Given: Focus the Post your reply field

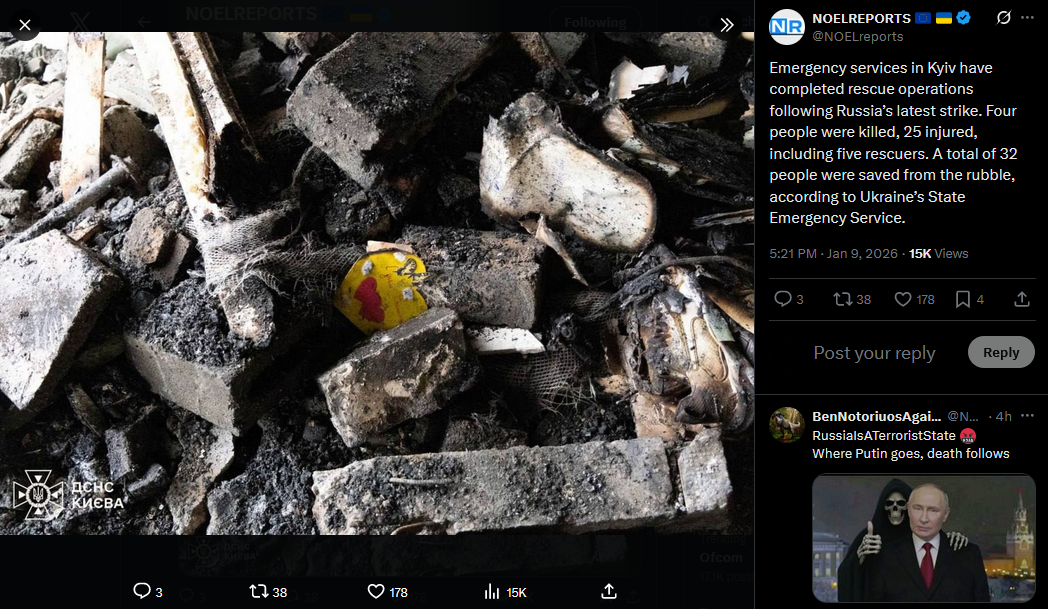Looking at the screenshot, I should click(x=874, y=353).
